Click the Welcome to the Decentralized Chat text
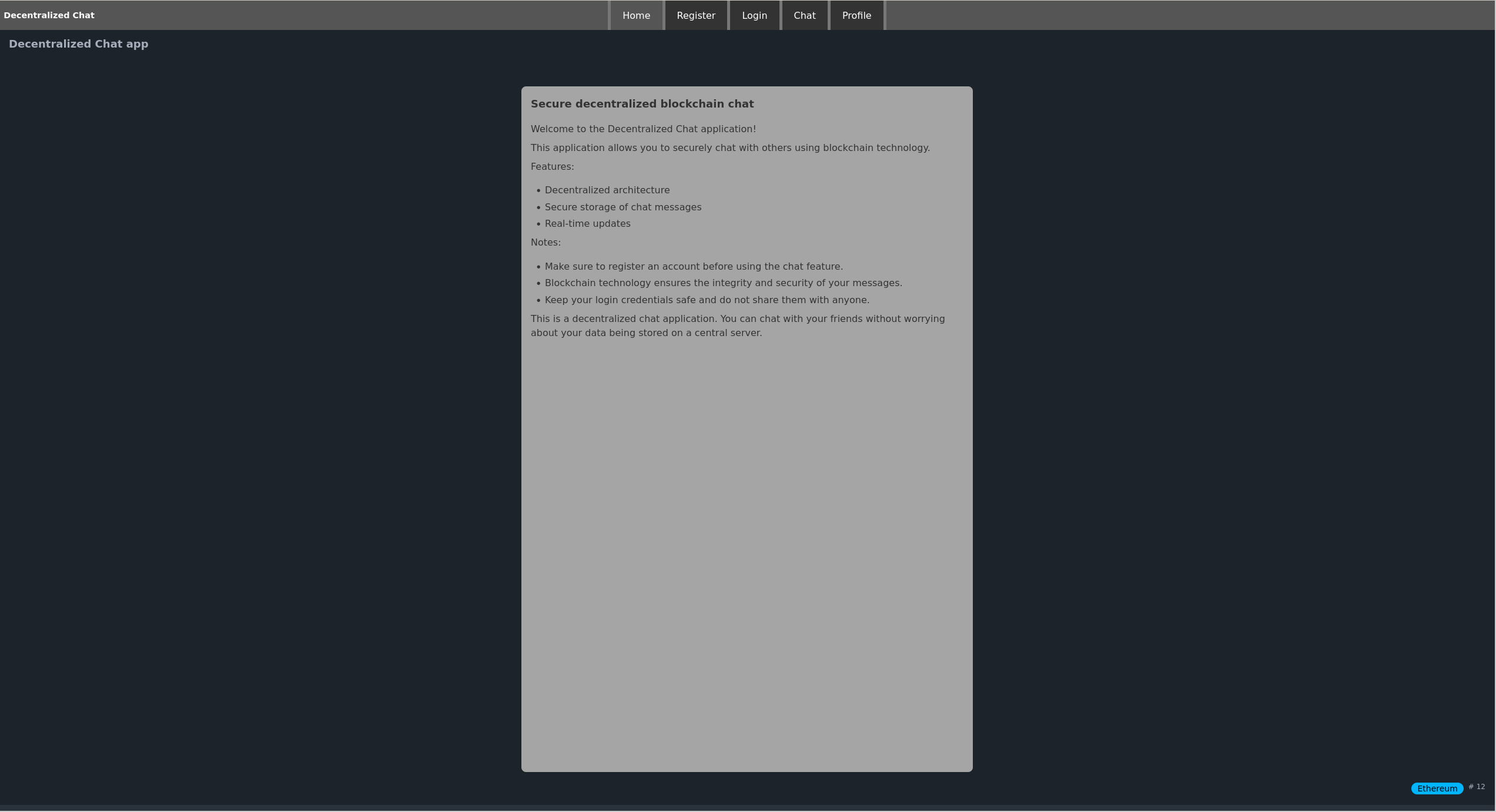This screenshot has width=1496, height=812. 643,129
